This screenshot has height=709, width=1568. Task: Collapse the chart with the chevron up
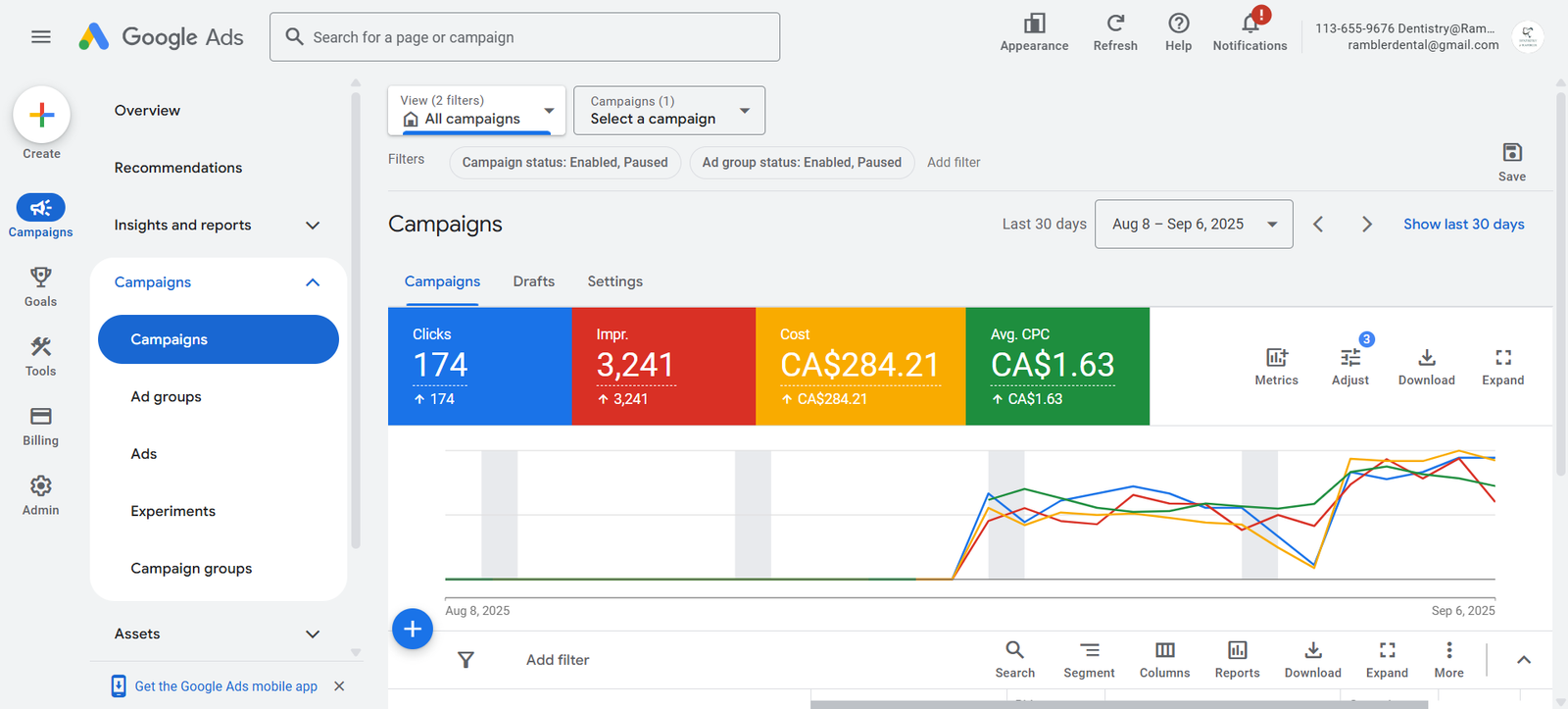coord(1523,660)
